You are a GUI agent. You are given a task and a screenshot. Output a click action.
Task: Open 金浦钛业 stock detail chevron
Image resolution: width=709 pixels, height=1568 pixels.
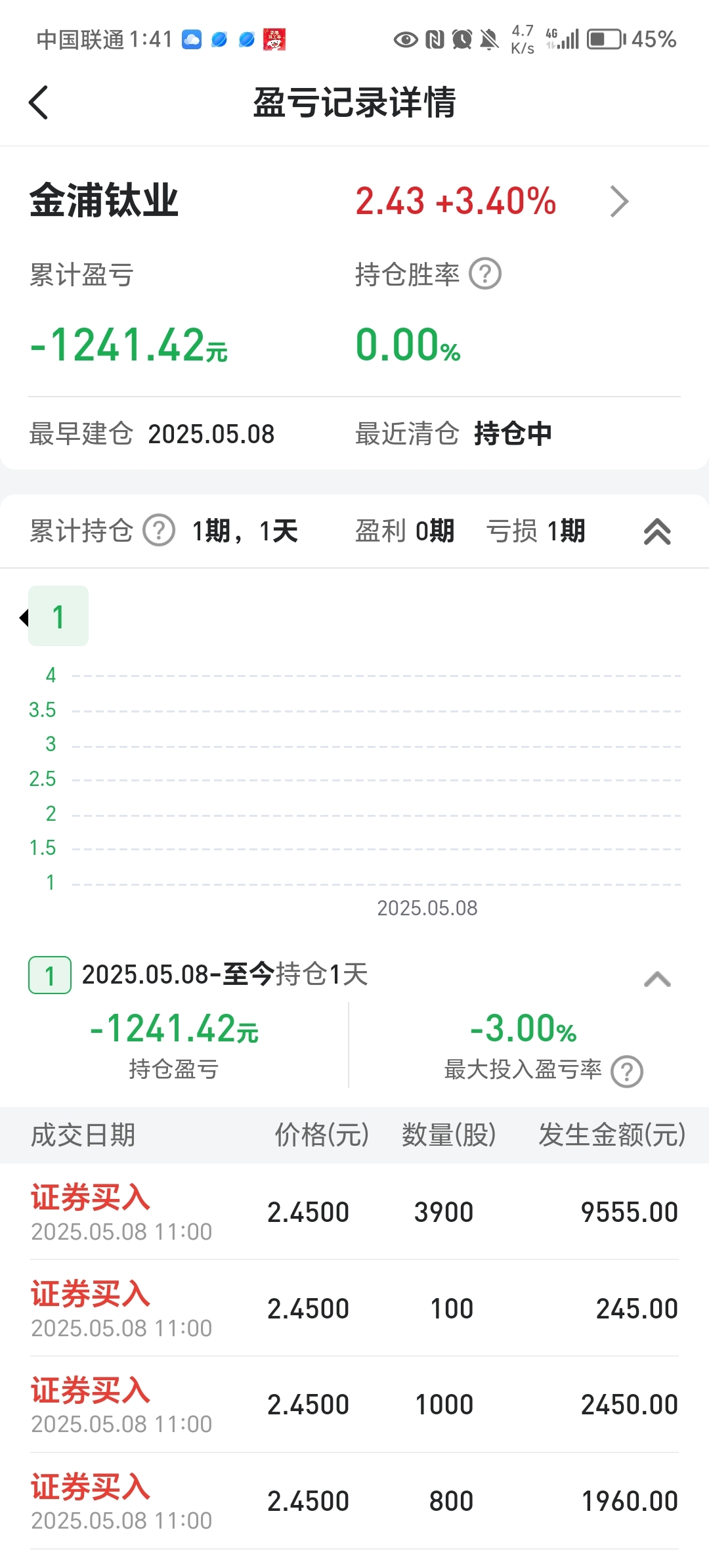[619, 201]
